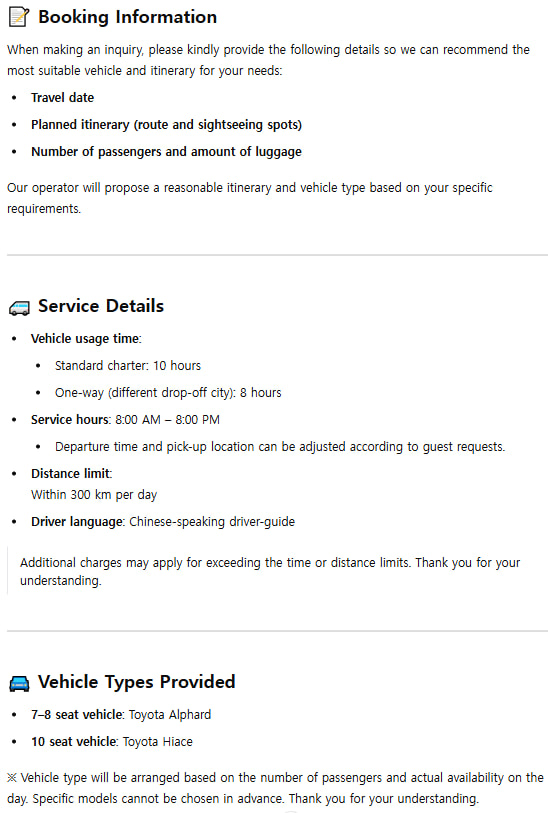548x813 pixels.
Task: Click the Toyota Alphard vehicle entry
Action: click(121, 714)
